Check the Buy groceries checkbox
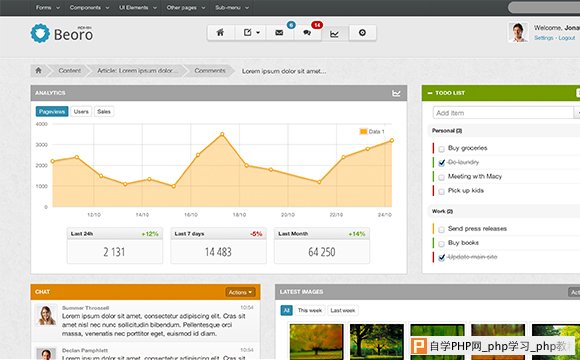The height and width of the screenshot is (360, 580). [441, 149]
